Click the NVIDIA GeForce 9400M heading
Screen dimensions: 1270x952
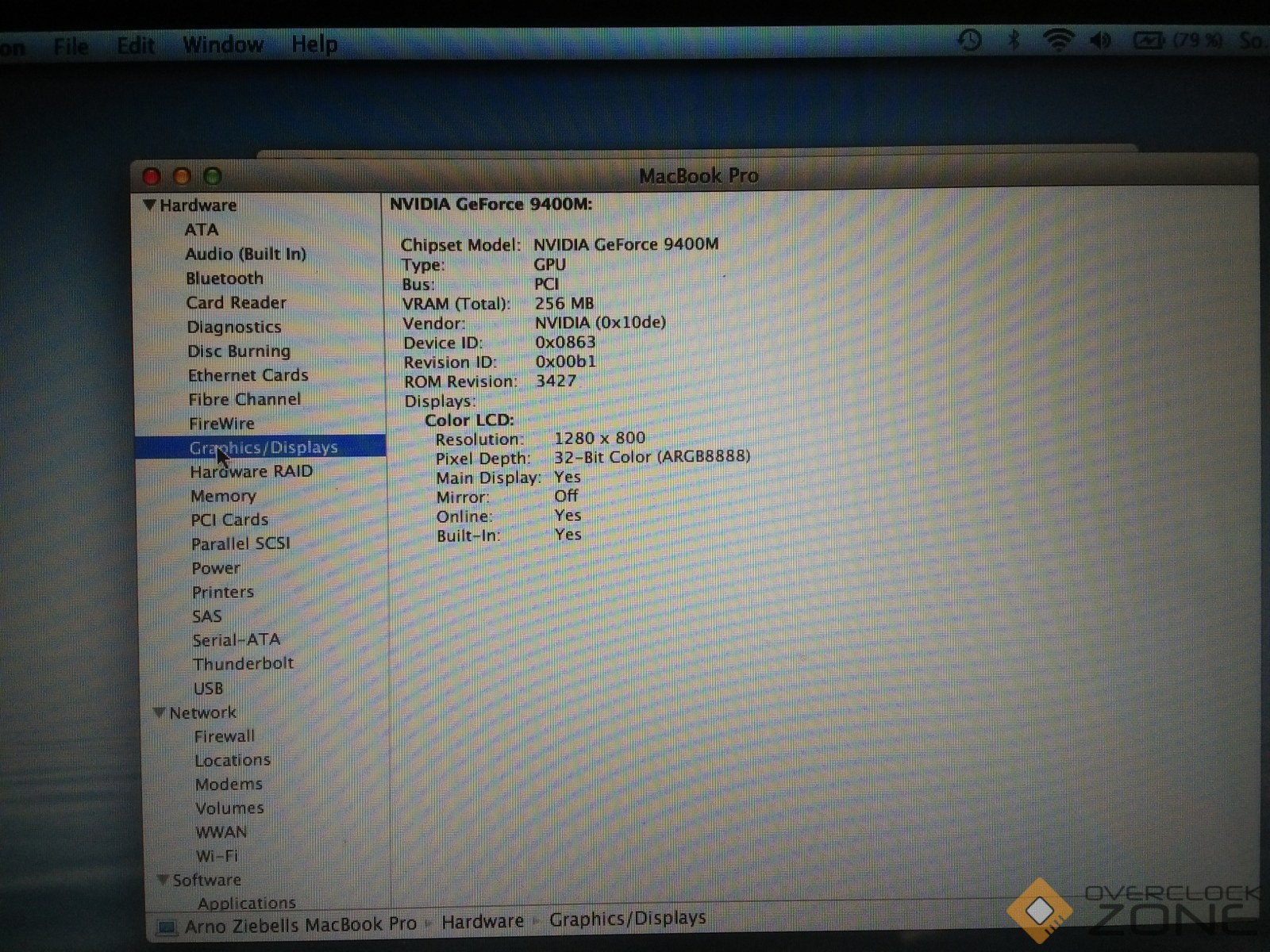491,204
